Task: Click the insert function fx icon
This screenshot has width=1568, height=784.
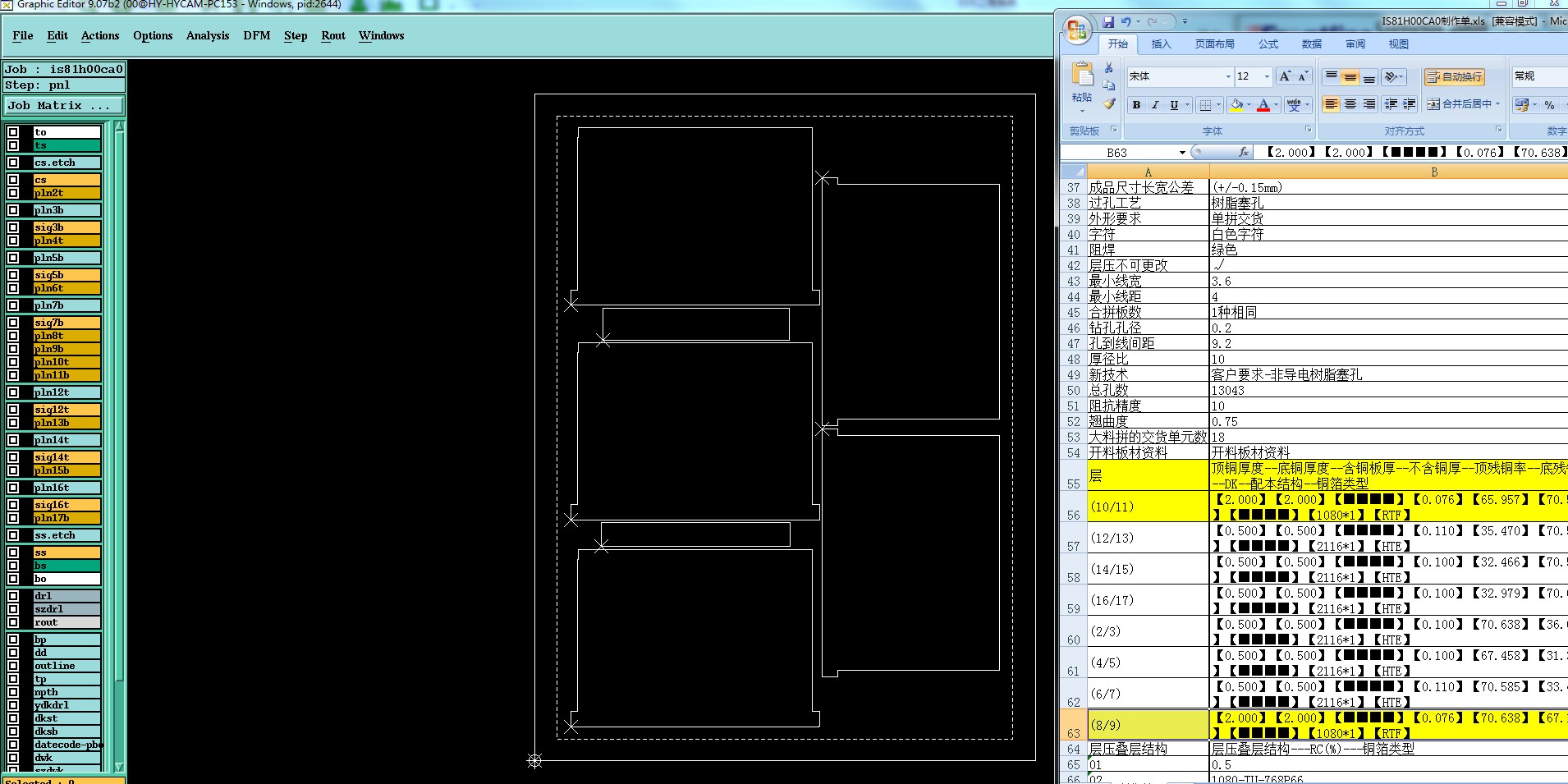Action: 1244,152
